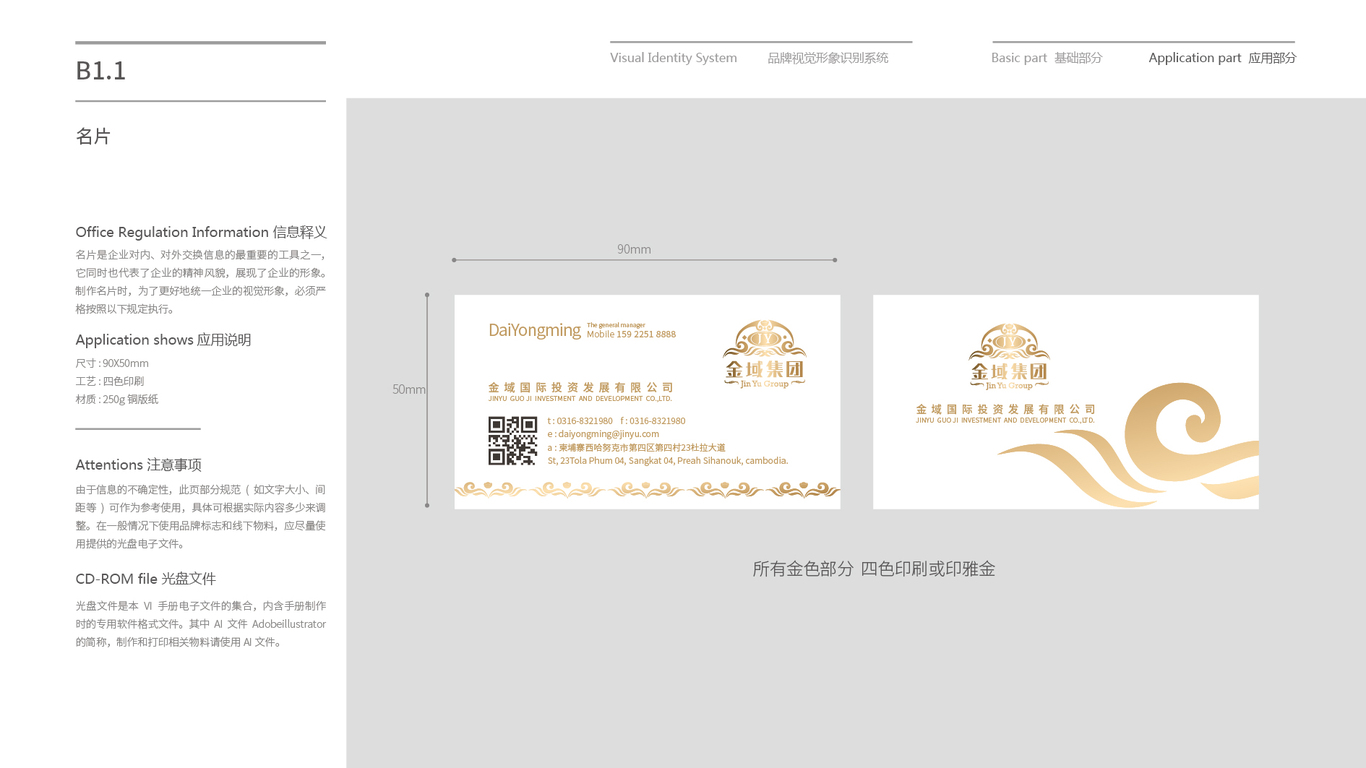Image resolution: width=1366 pixels, height=768 pixels.
Task: Click the paragraph beginning "光盘文件是本 VI"
Action: click(x=201, y=624)
